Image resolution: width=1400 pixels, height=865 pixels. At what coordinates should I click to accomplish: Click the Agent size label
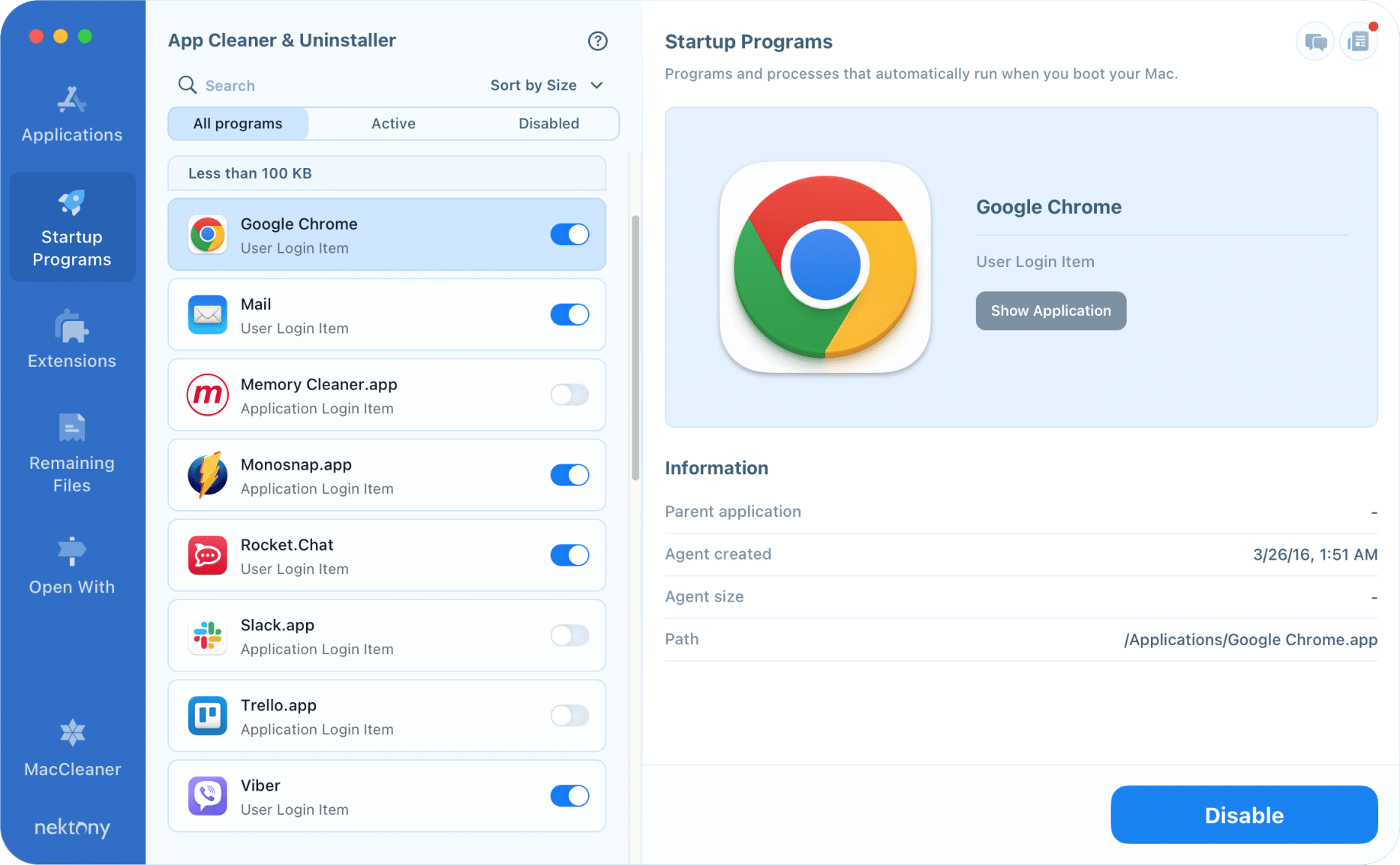click(705, 597)
